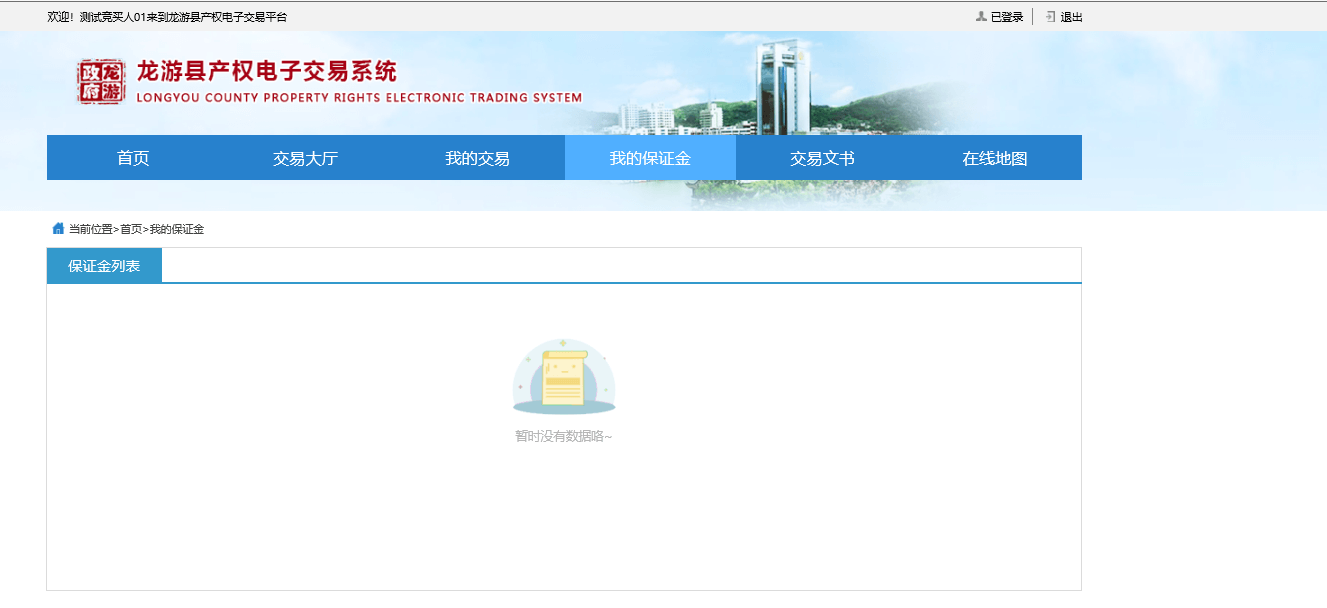
Task: Click the logout door icon
Action: click(x=1050, y=17)
